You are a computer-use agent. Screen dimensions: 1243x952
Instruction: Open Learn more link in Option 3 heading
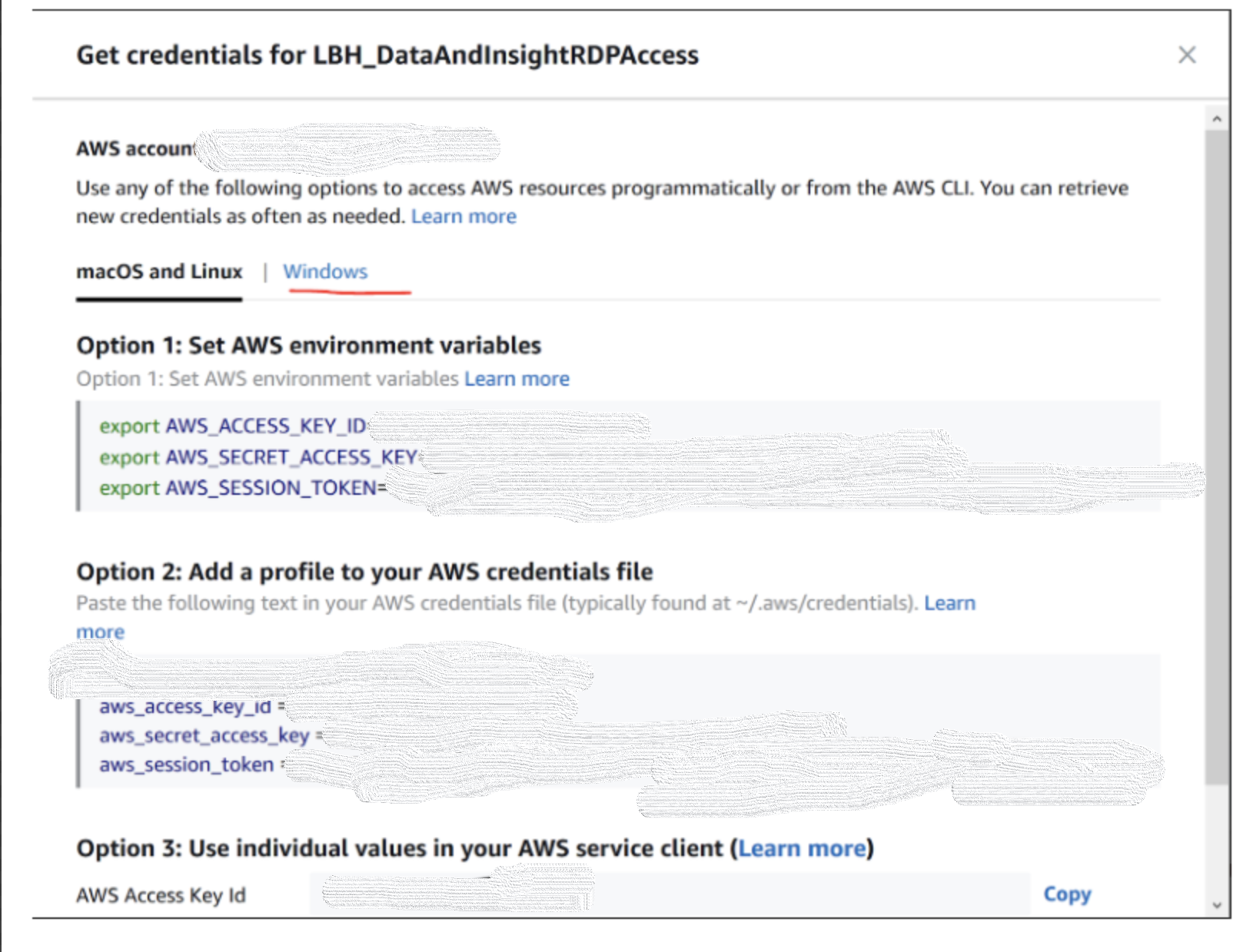click(802, 848)
